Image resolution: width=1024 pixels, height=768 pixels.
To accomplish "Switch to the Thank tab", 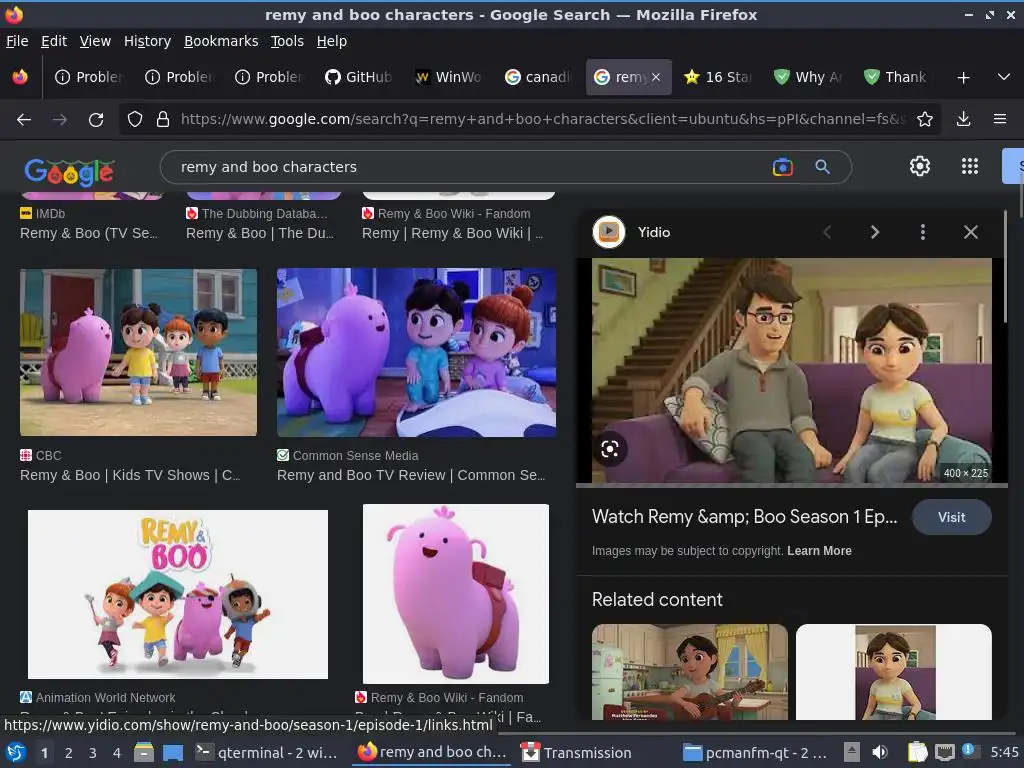I will [x=898, y=77].
